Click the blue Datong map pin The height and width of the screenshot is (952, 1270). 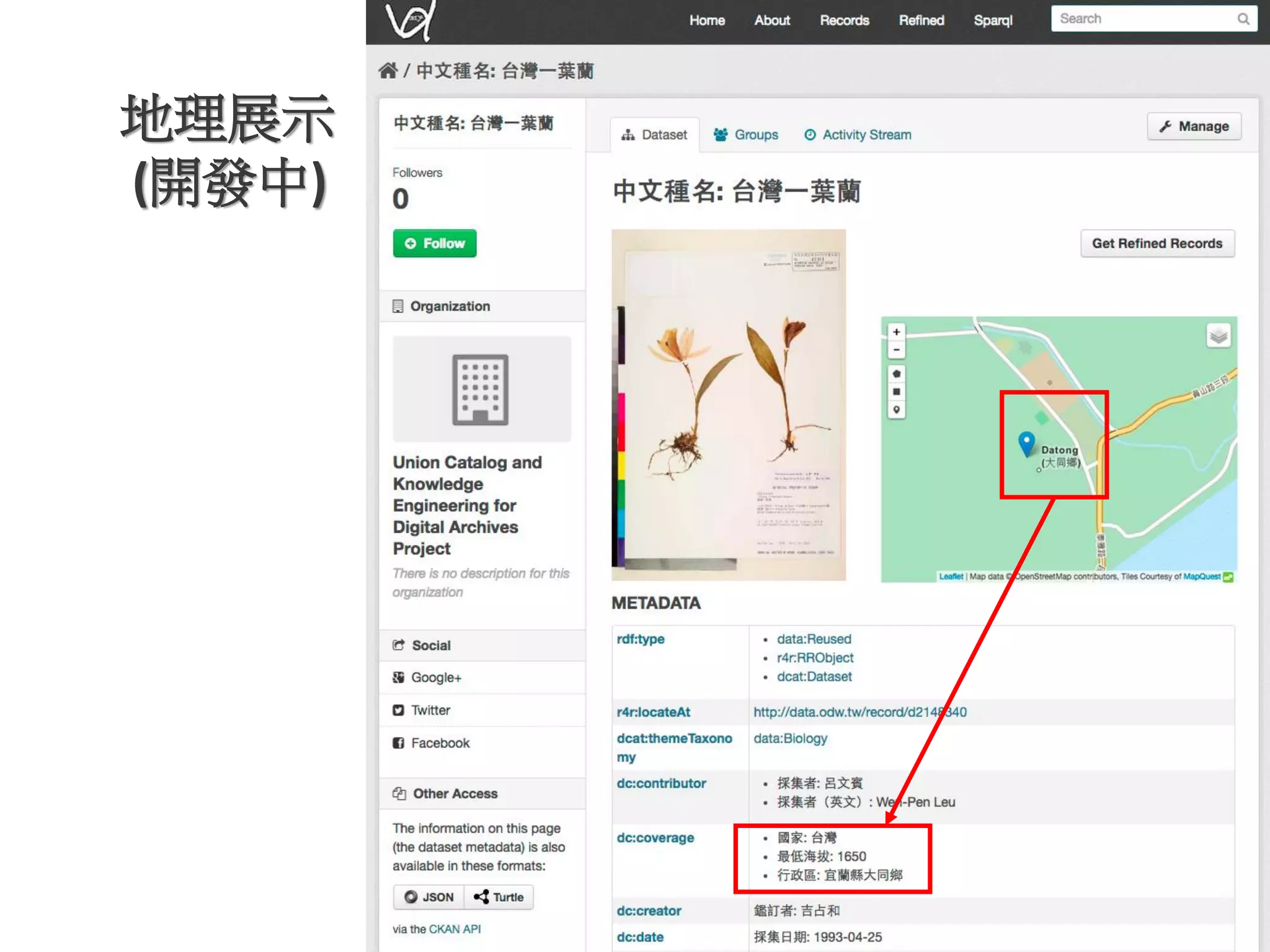pos(1026,443)
